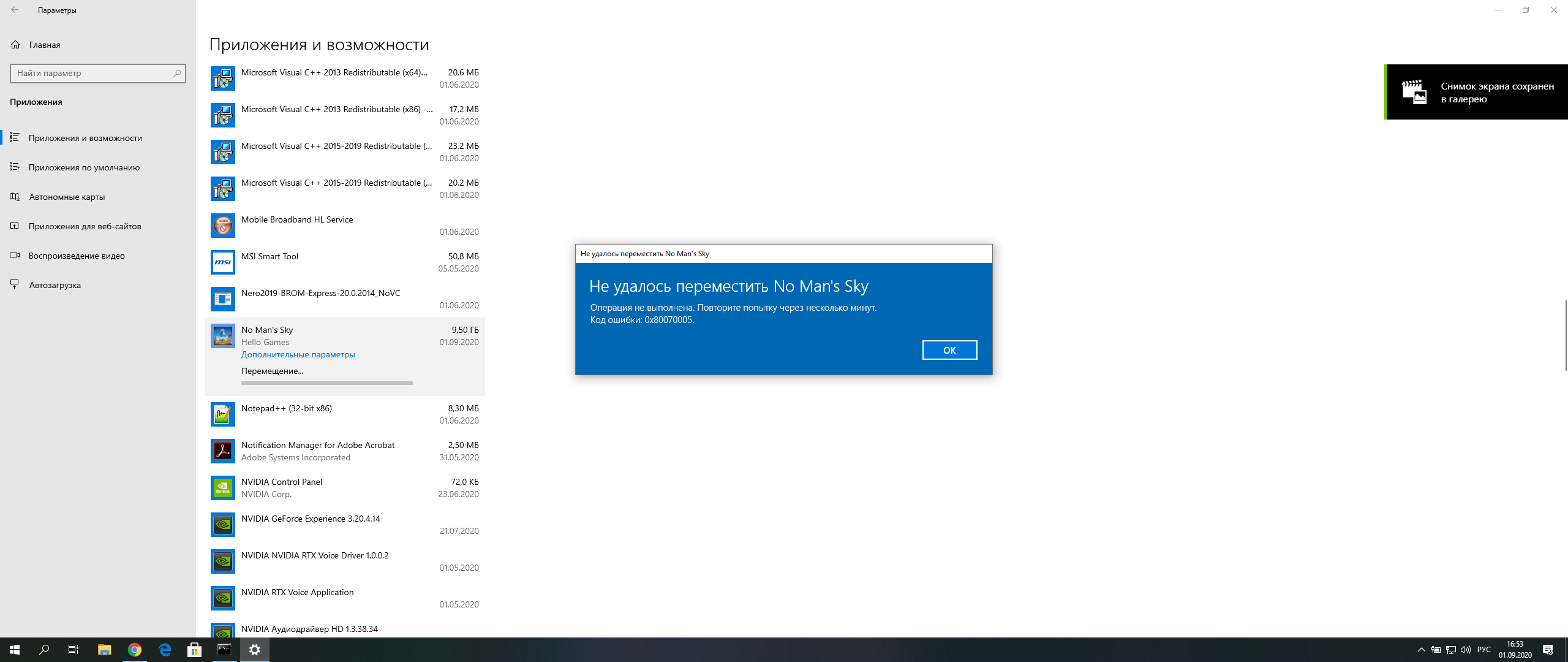The height and width of the screenshot is (662, 1568).
Task: Open Microsoft Store from taskbar
Action: (x=195, y=650)
